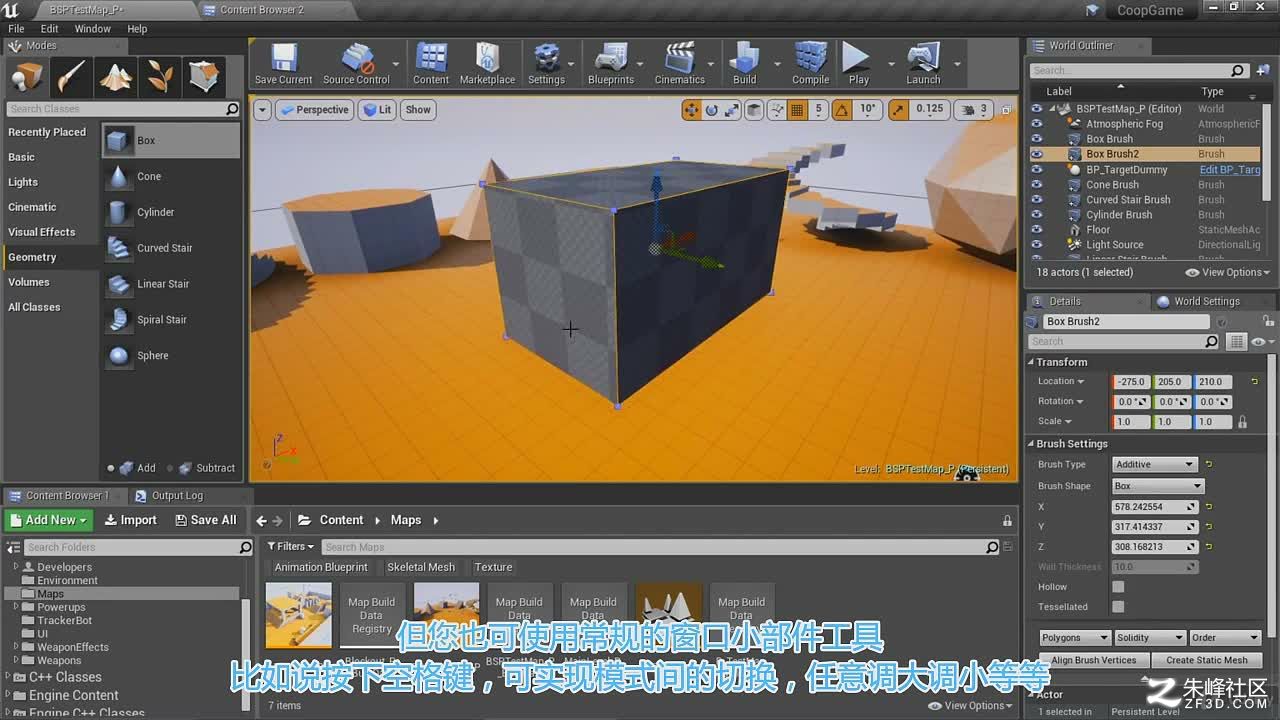Open the Lit view mode dropdown
This screenshot has width=1280, height=720.
(377, 110)
